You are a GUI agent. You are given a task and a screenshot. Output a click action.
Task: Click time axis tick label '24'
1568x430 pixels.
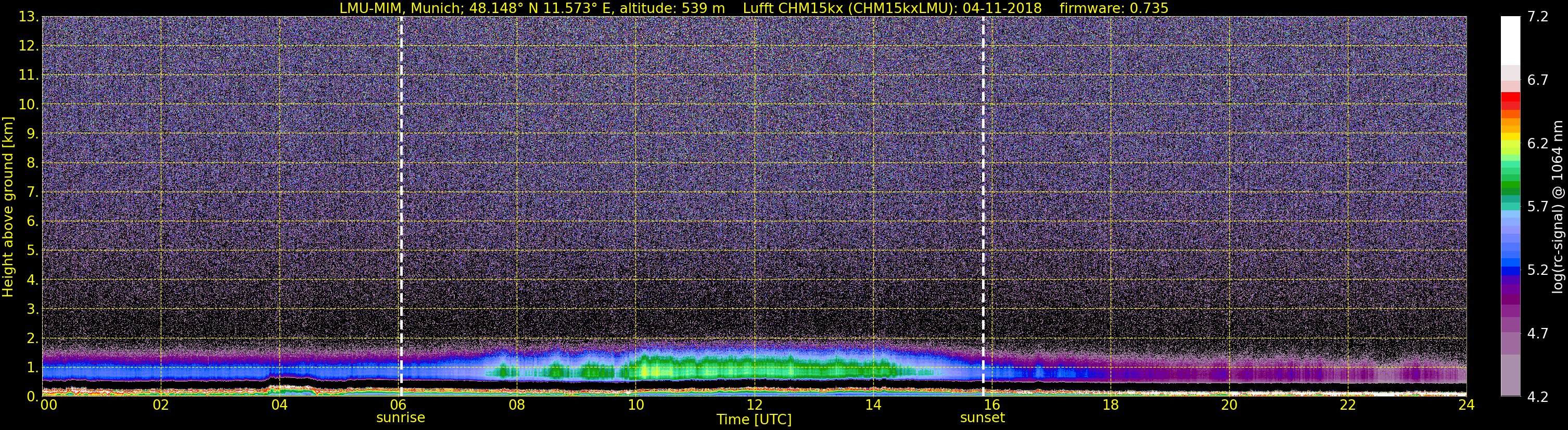(x=1467, y=405)
